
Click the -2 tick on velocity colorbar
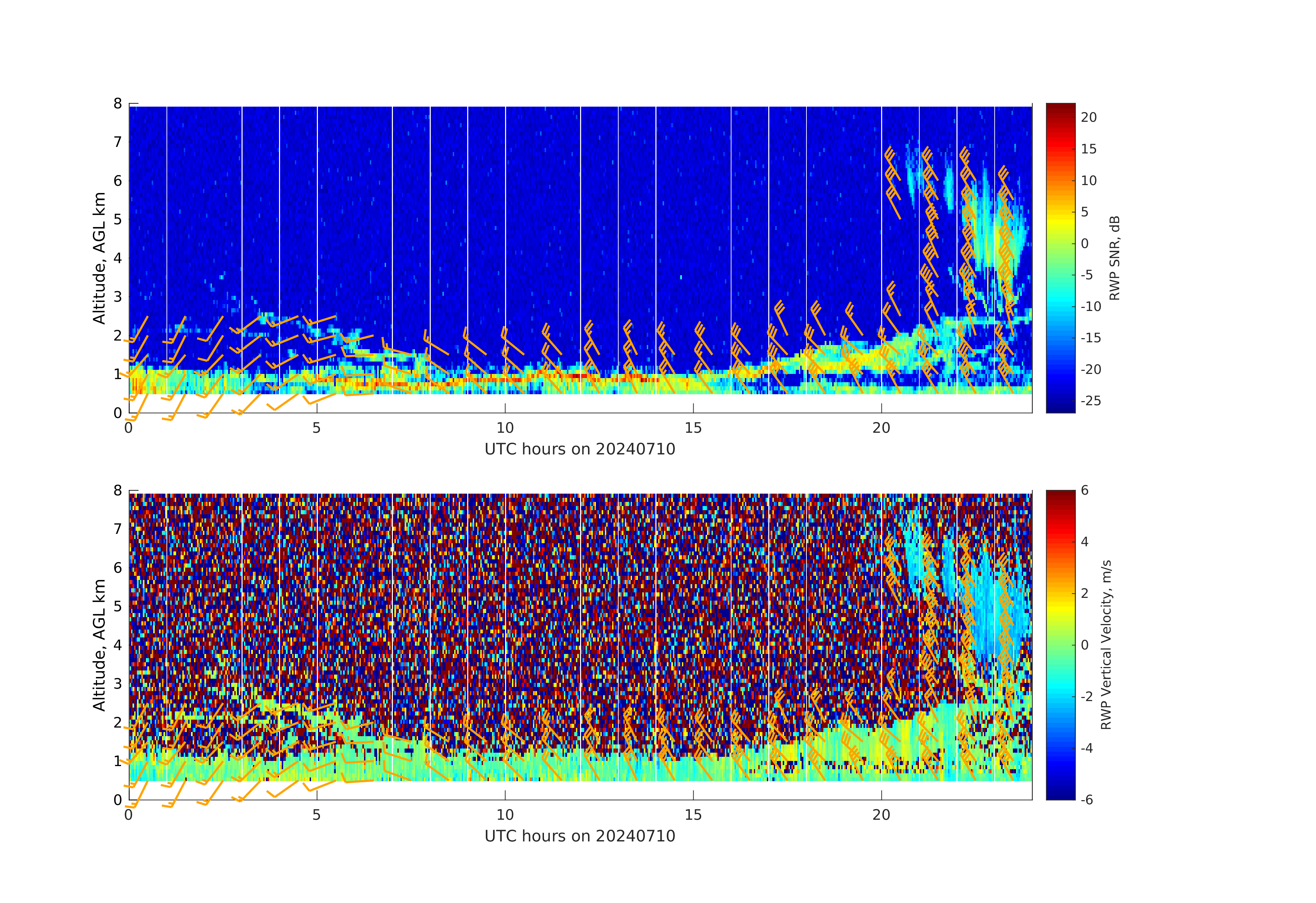pyautogui.click(x=1087, y=696)
